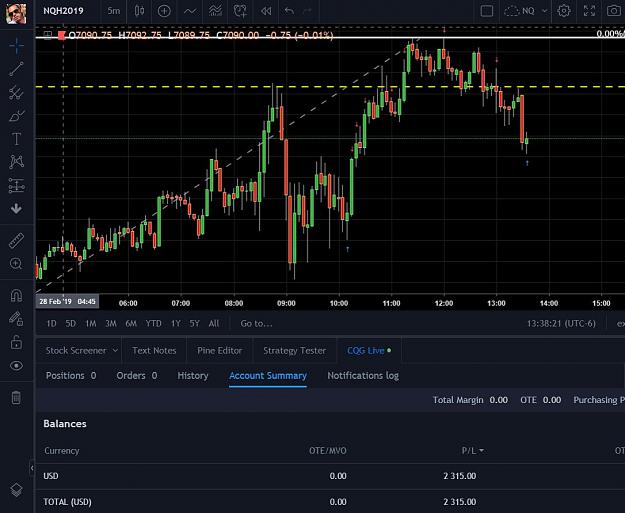Change the 5m chart interval
Image resolution: width=625 pixels, height=513 pixels.
point(113,11)
